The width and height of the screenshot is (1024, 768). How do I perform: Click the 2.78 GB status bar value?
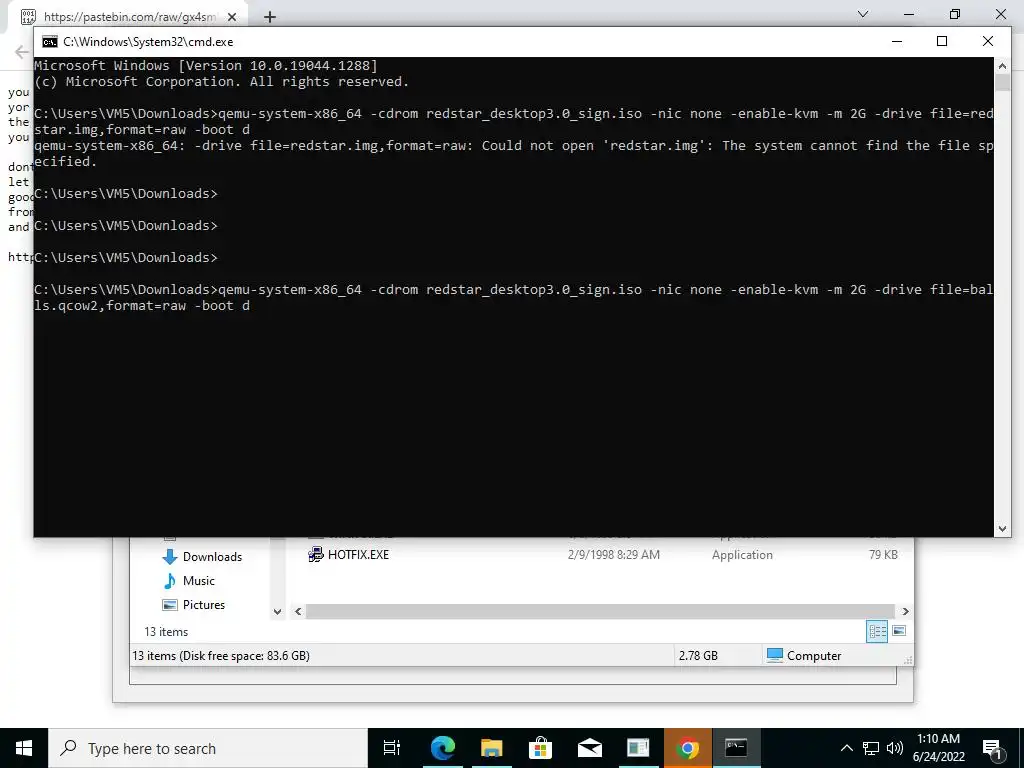(x=698, y=655)
